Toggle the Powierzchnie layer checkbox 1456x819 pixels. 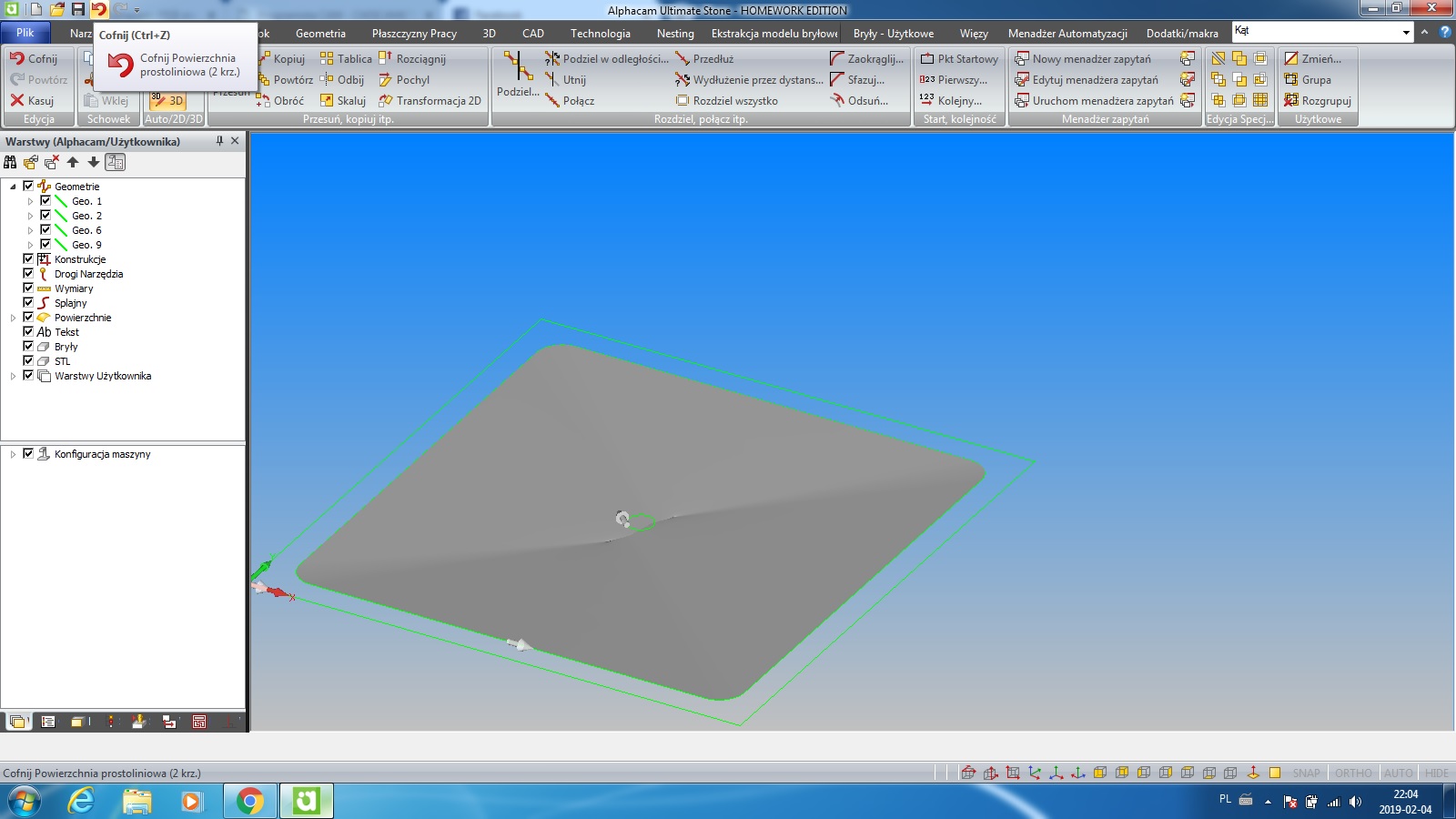tap(28, 318)
